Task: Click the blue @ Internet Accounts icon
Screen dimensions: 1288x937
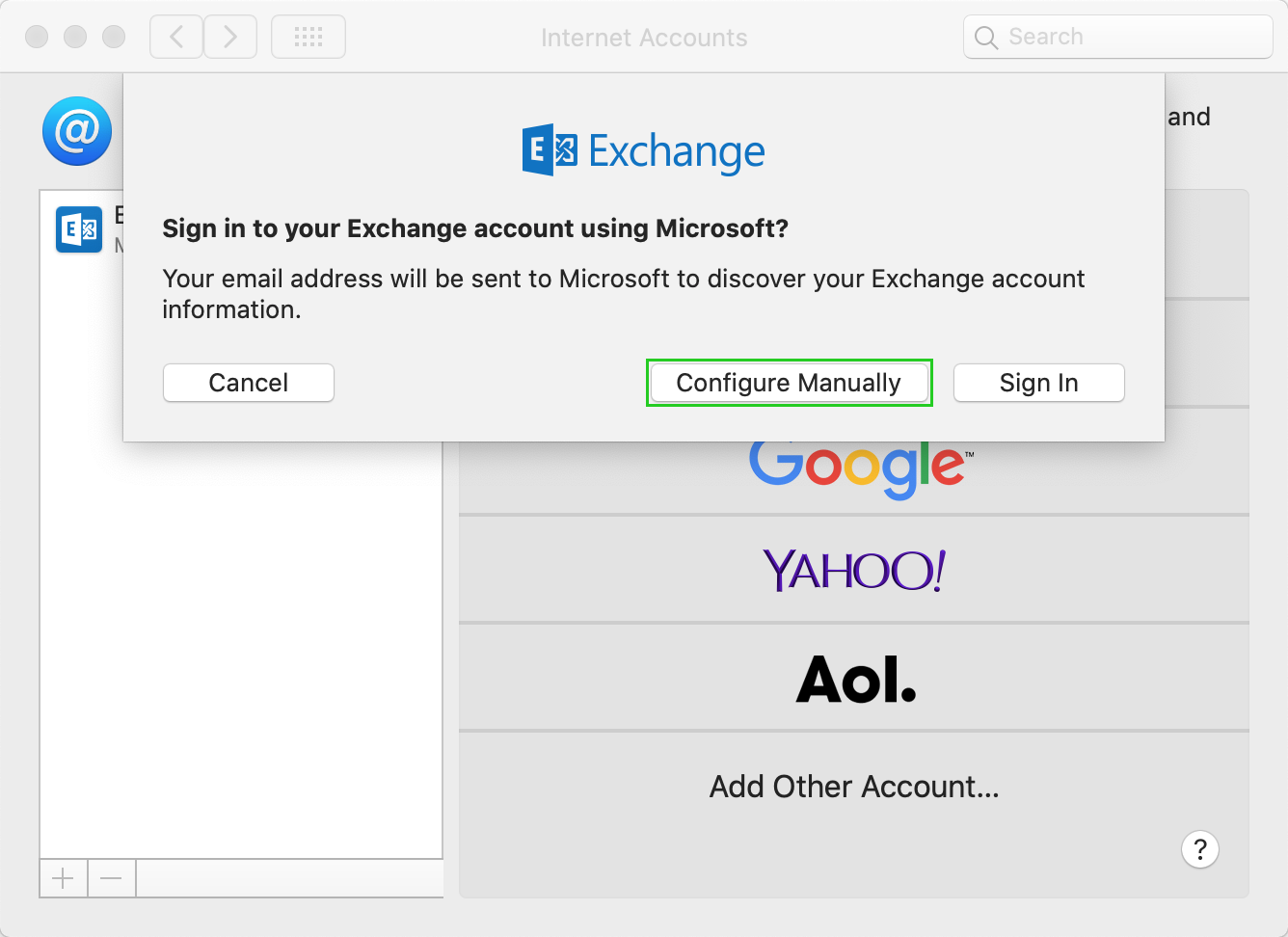Action: click(77, 131)
